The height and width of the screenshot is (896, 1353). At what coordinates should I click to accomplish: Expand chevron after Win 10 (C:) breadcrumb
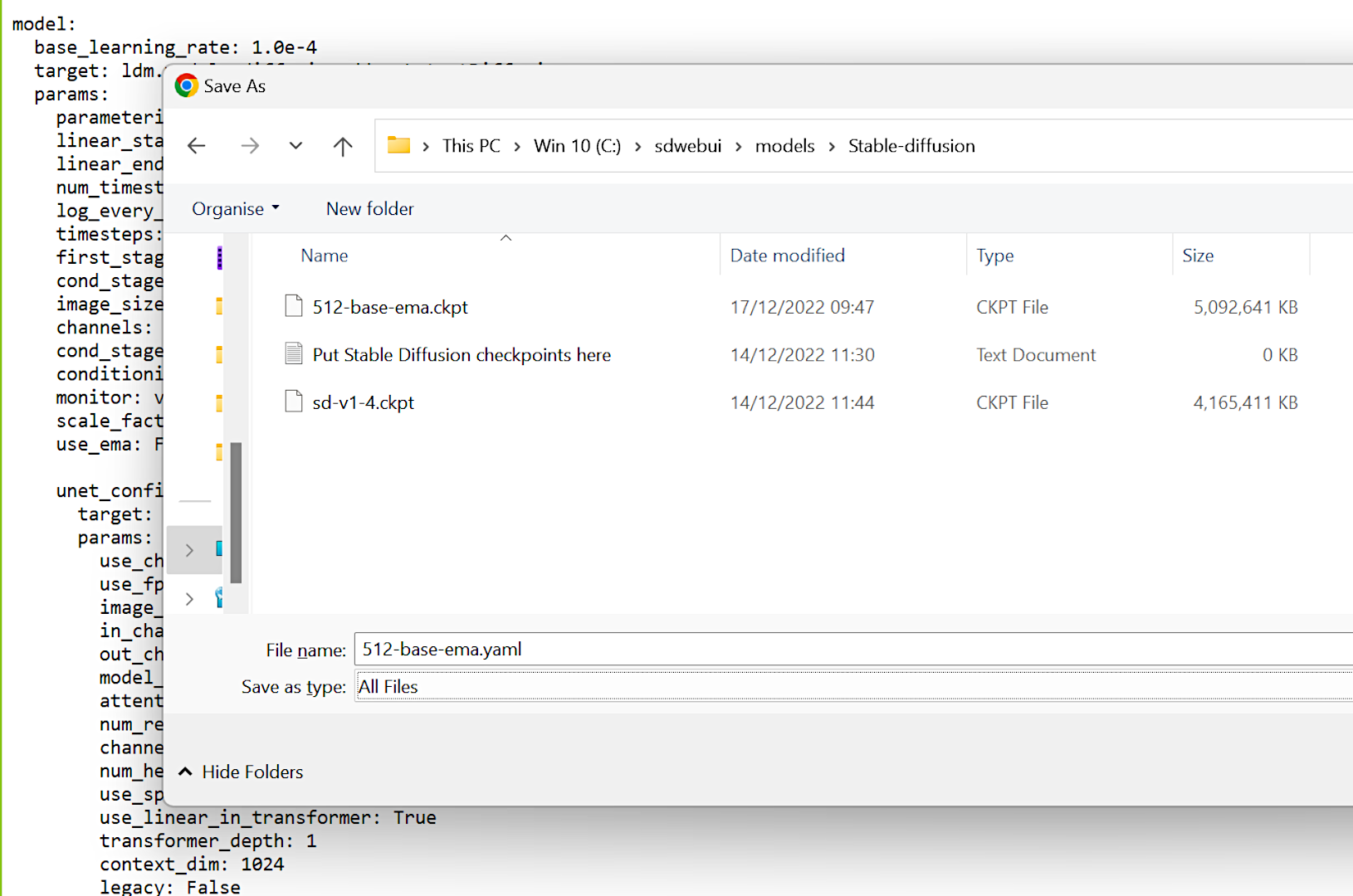638,147
